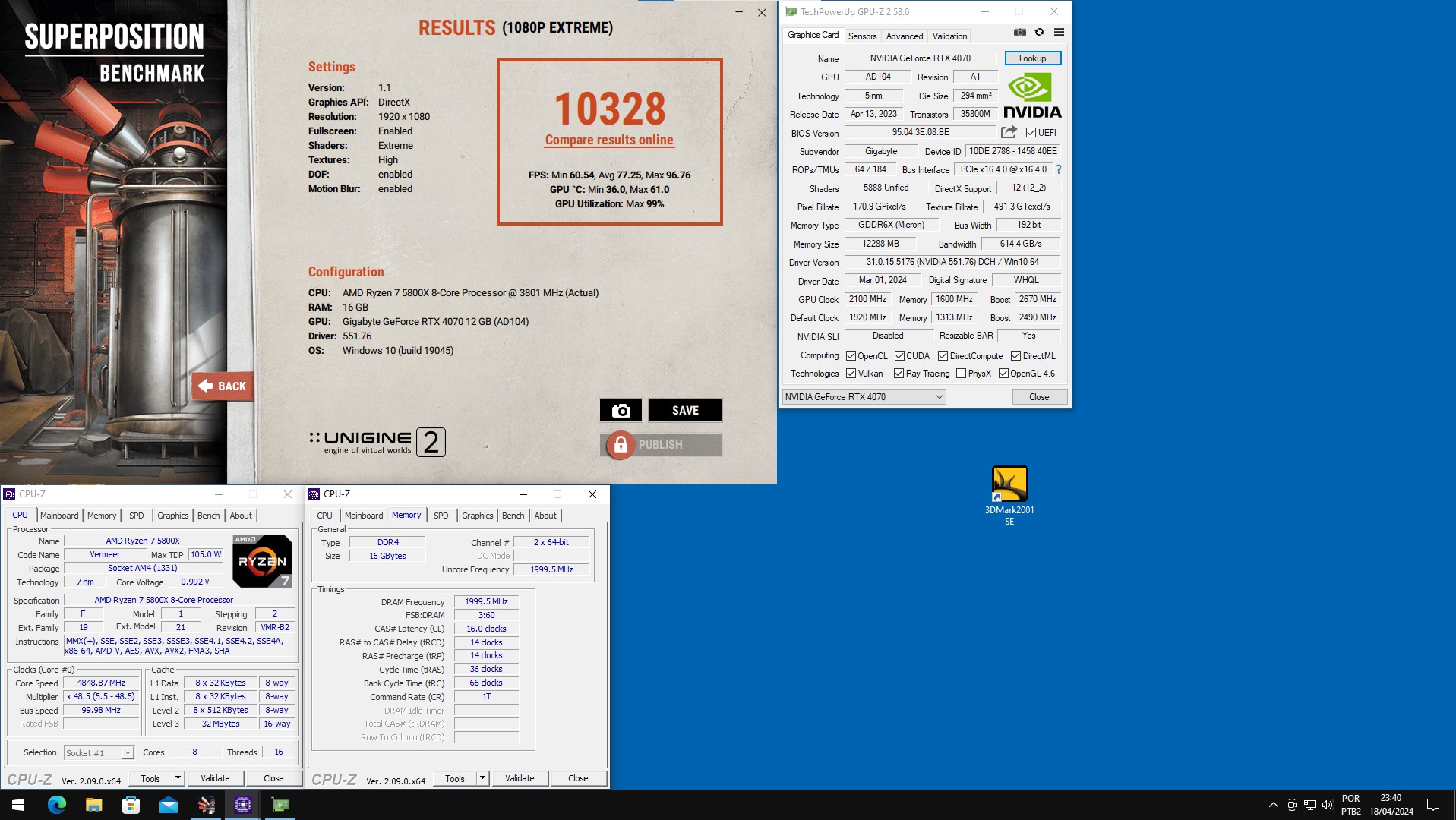The width and height of the screenshot is (1456, 820).
Task: Toggle the CUDA checkbox
Action: tap(899, 356)
